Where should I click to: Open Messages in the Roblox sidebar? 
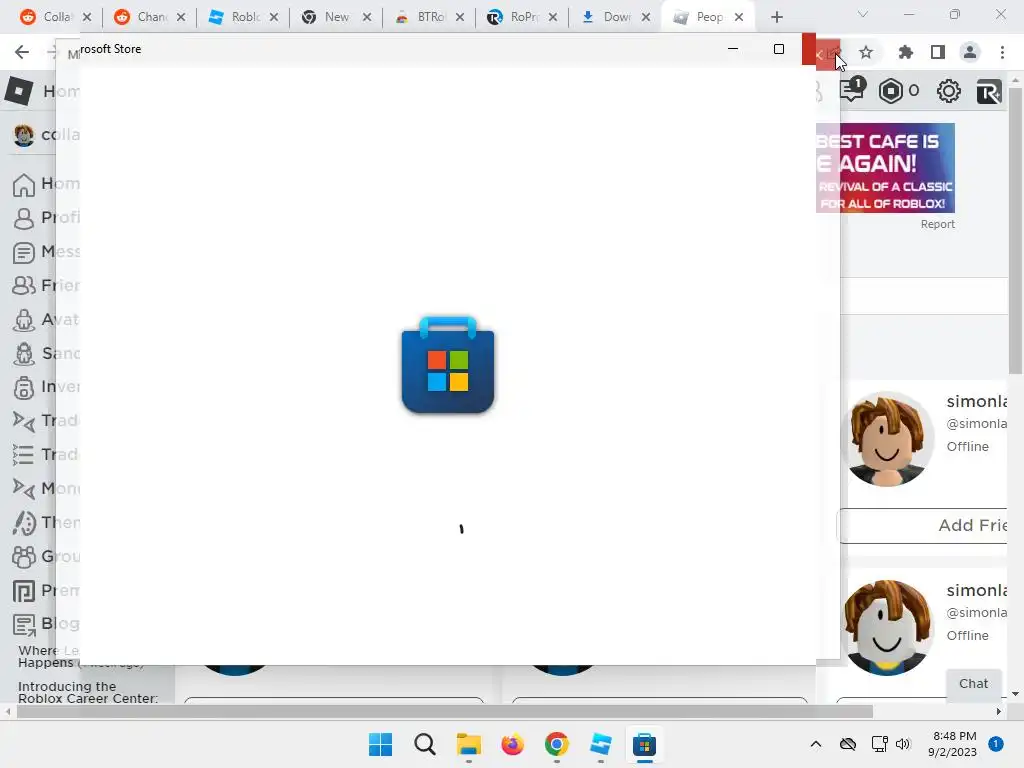[x=46, y=252]
